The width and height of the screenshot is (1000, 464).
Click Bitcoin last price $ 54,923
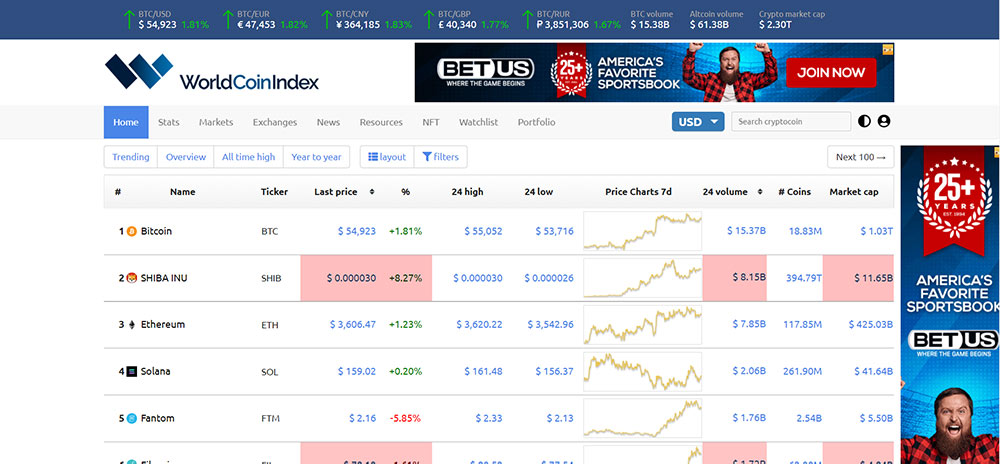click(357, 231)
